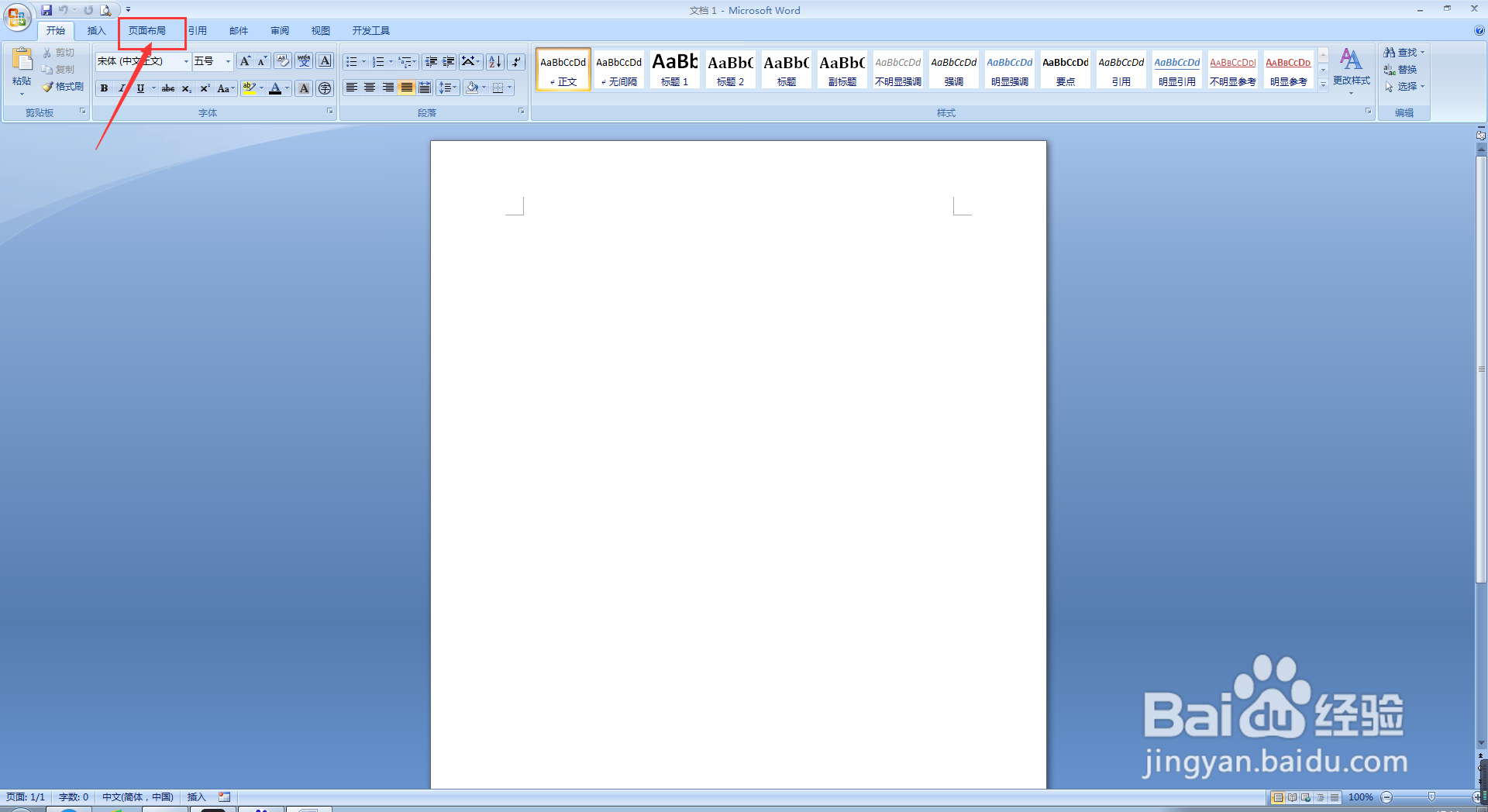Click the Enclose Characters circle icon

[325, 88]
